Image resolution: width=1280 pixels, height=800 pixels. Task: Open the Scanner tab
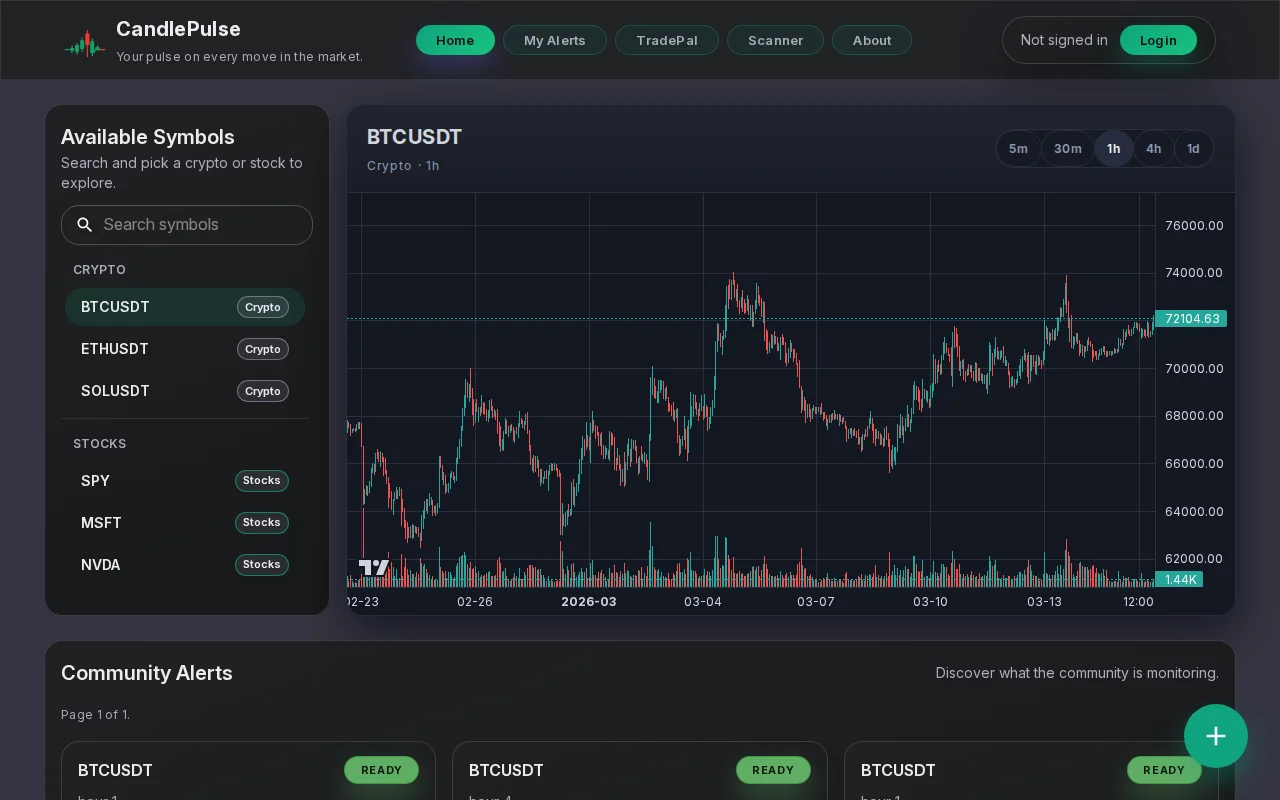tap(775, 40)
